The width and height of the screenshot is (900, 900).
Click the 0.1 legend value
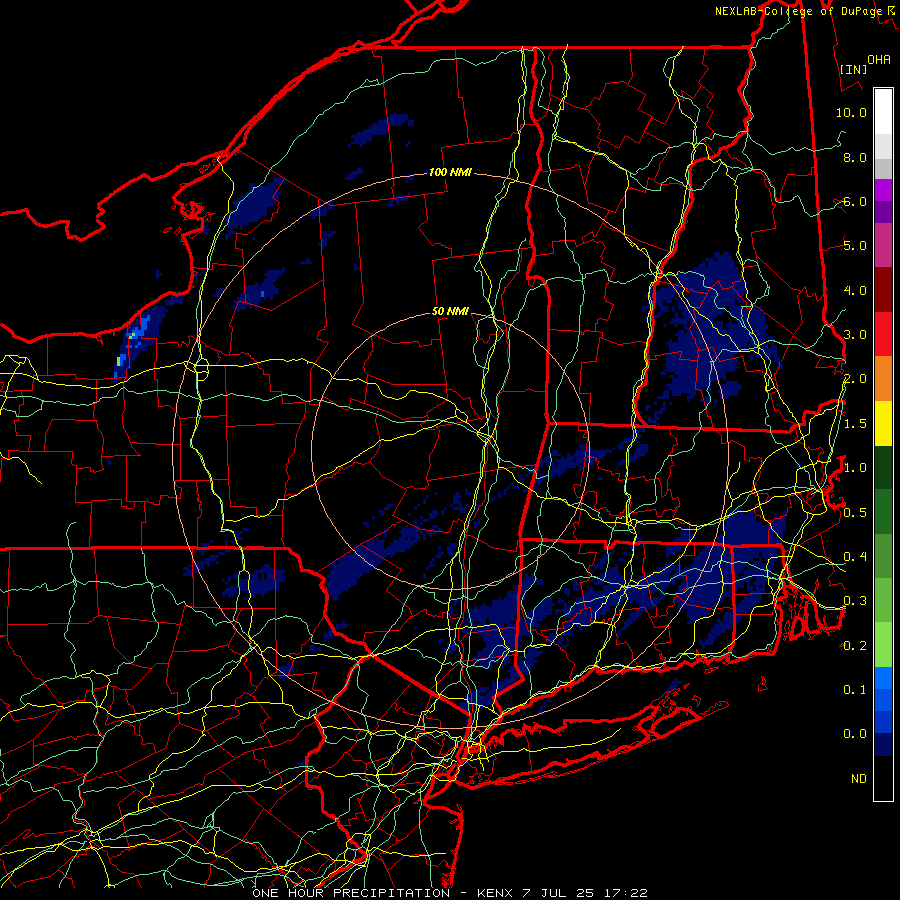tap(855, 689)
